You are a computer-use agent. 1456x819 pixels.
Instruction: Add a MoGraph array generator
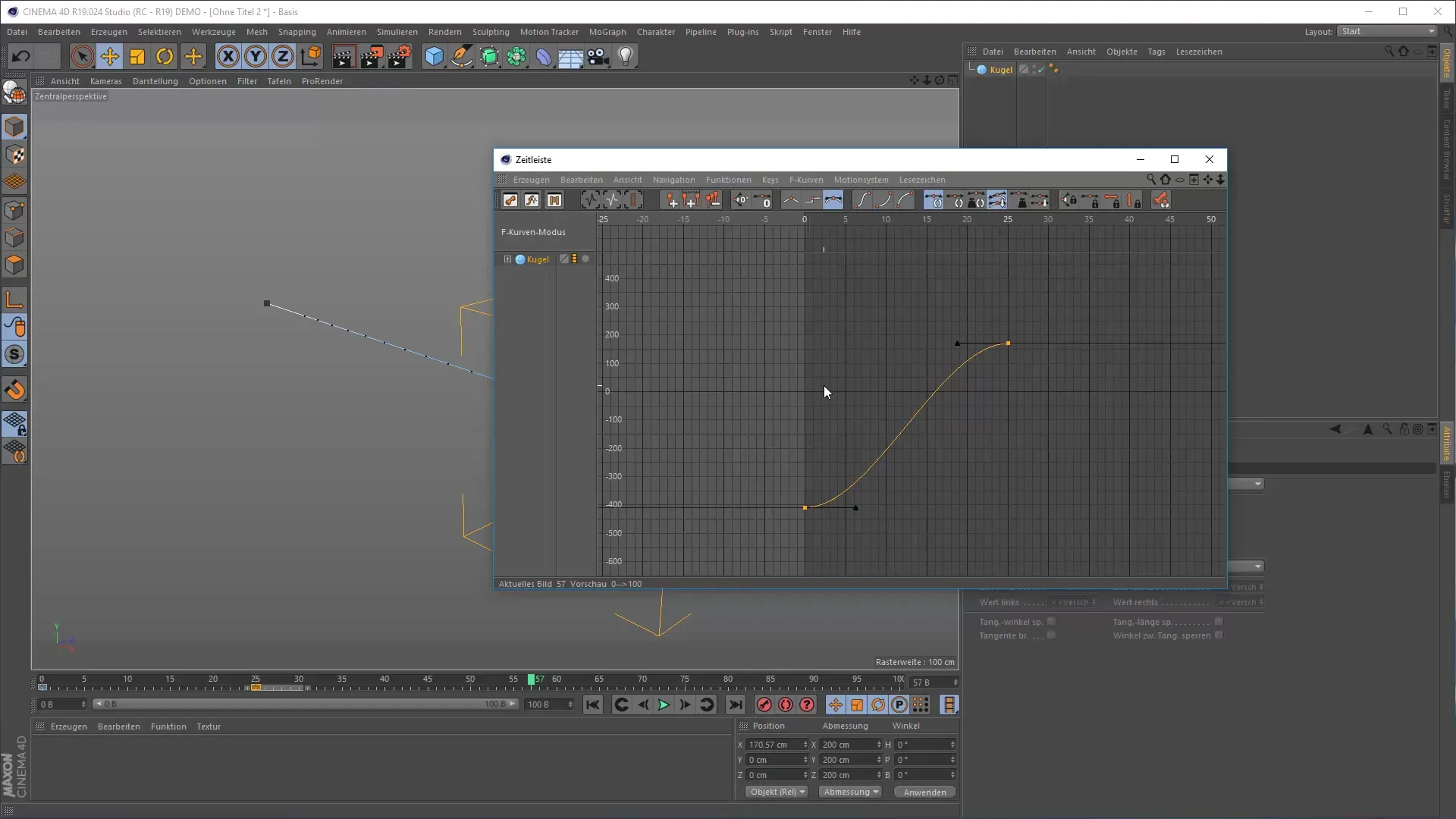coord(516,56)
